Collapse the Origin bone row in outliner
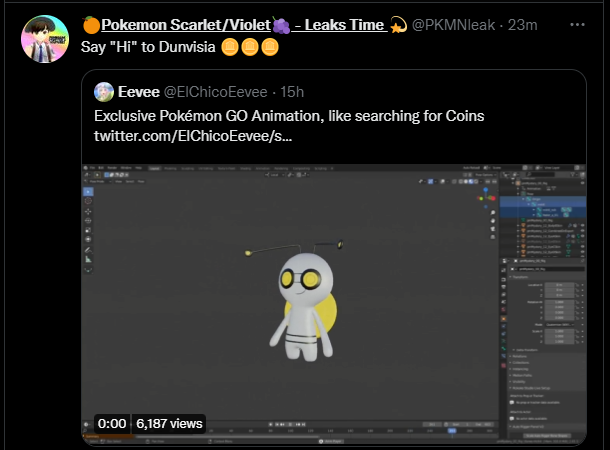610x450 pixels. pos(524,199)
